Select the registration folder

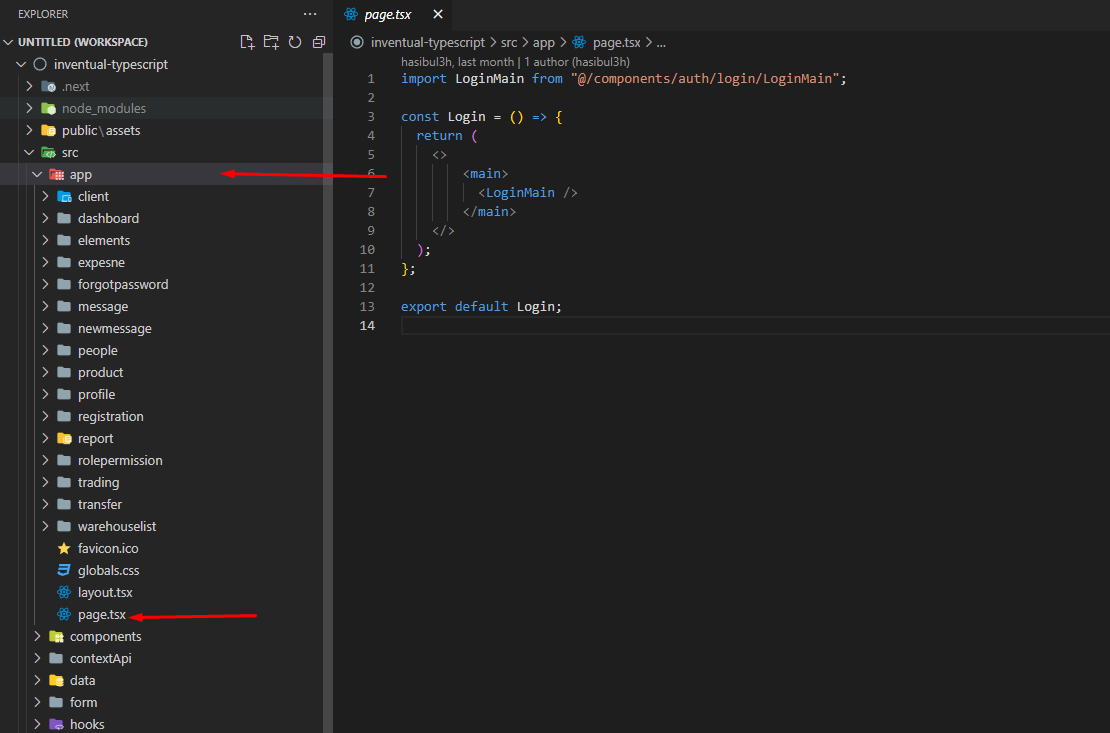pos(161,416)
